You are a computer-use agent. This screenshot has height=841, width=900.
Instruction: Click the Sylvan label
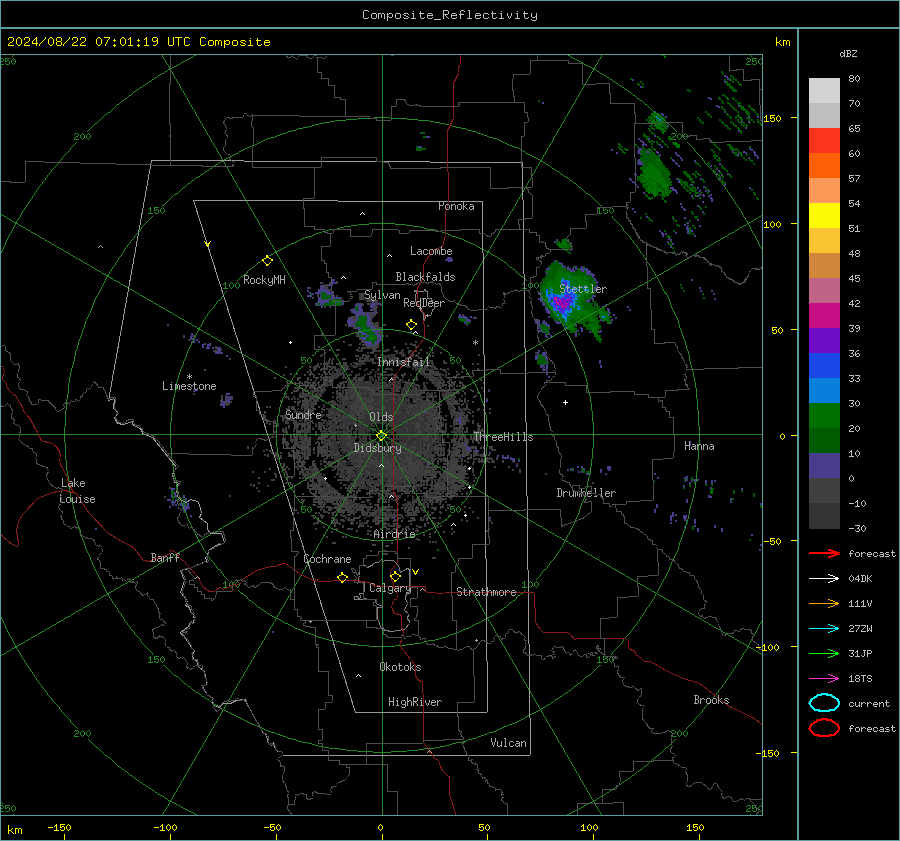click(382, 295)
